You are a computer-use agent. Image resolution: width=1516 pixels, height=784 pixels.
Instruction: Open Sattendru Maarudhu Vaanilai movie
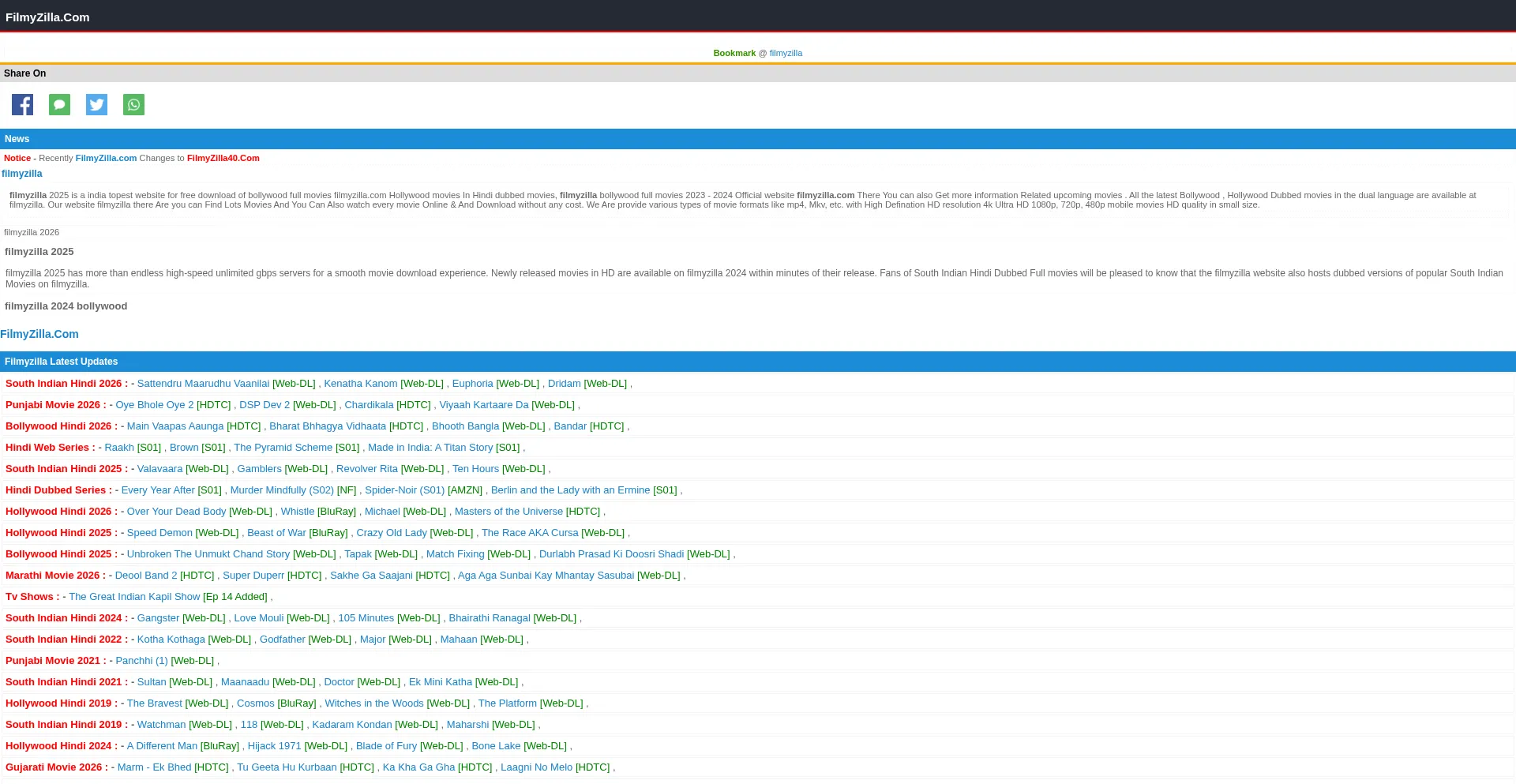pyautogui.click(x=203, y=384)
